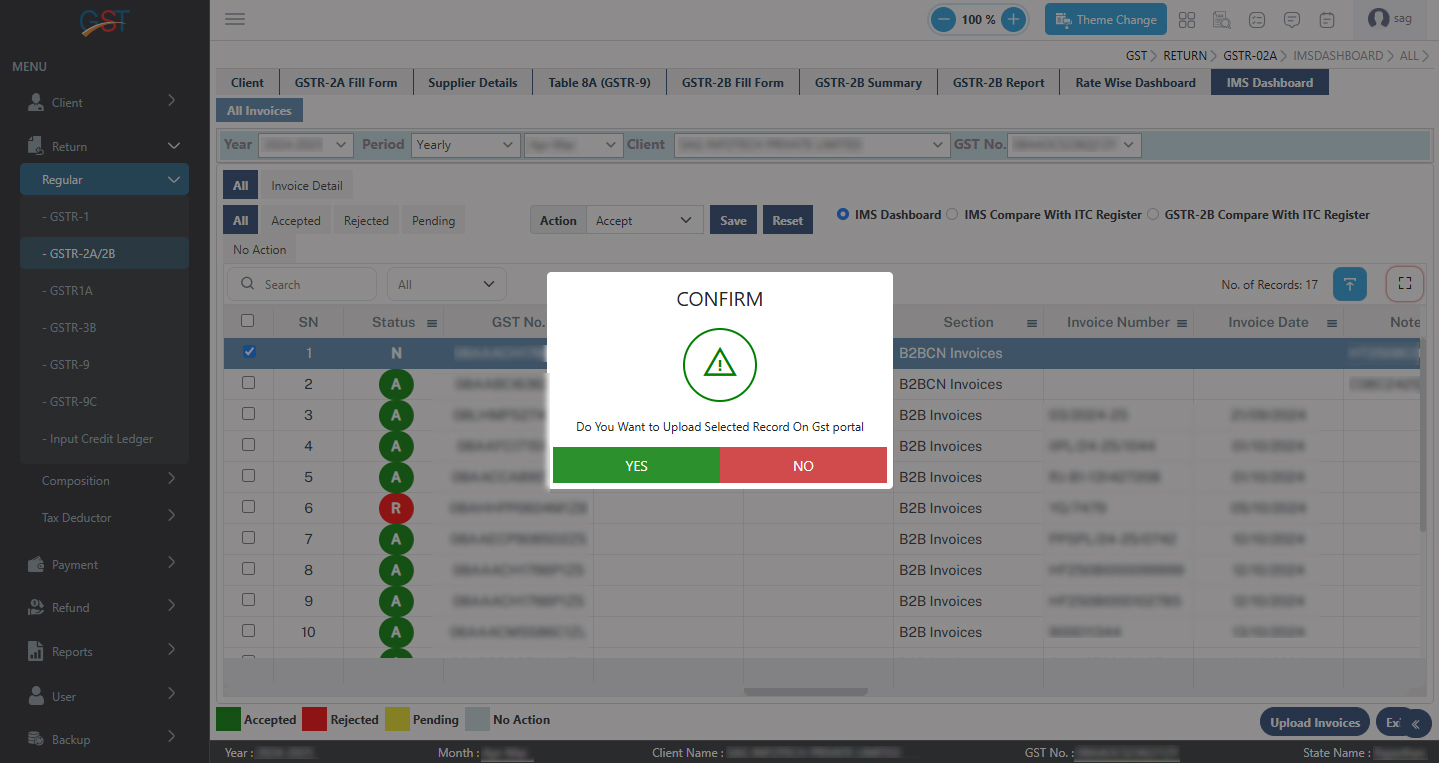The width and height of the screenshot is (1439, 763).
Task: Click the checklist icon in top toolbar
Action: tap(1257, 19)
